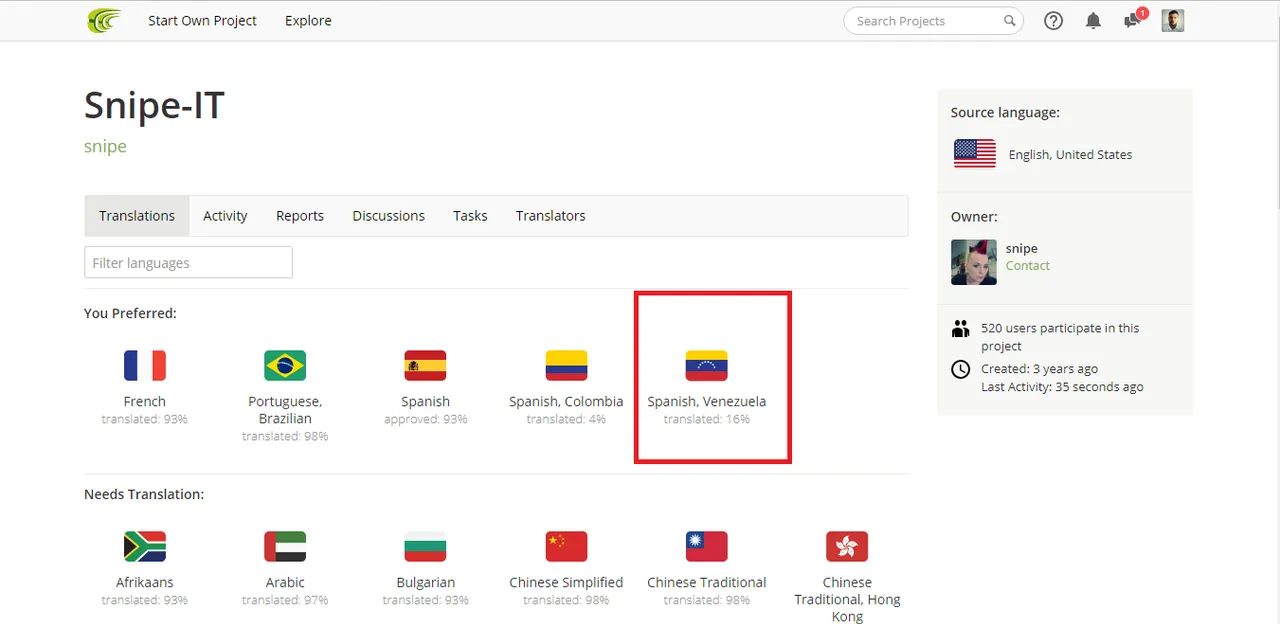Screen dimensions: 1280x624
Task: Click the snipe owner link under title
Action: point(105,147)
